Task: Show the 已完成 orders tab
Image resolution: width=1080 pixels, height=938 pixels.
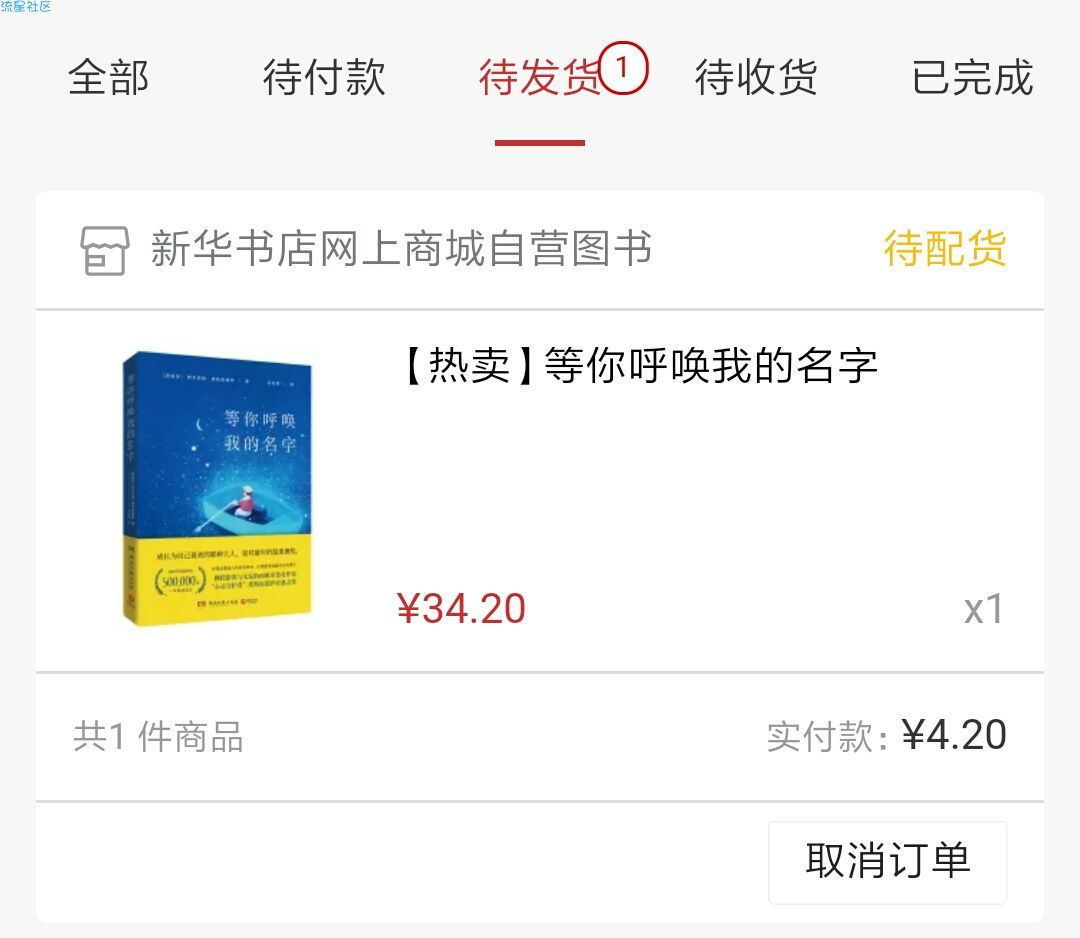Action: [972, 77]
